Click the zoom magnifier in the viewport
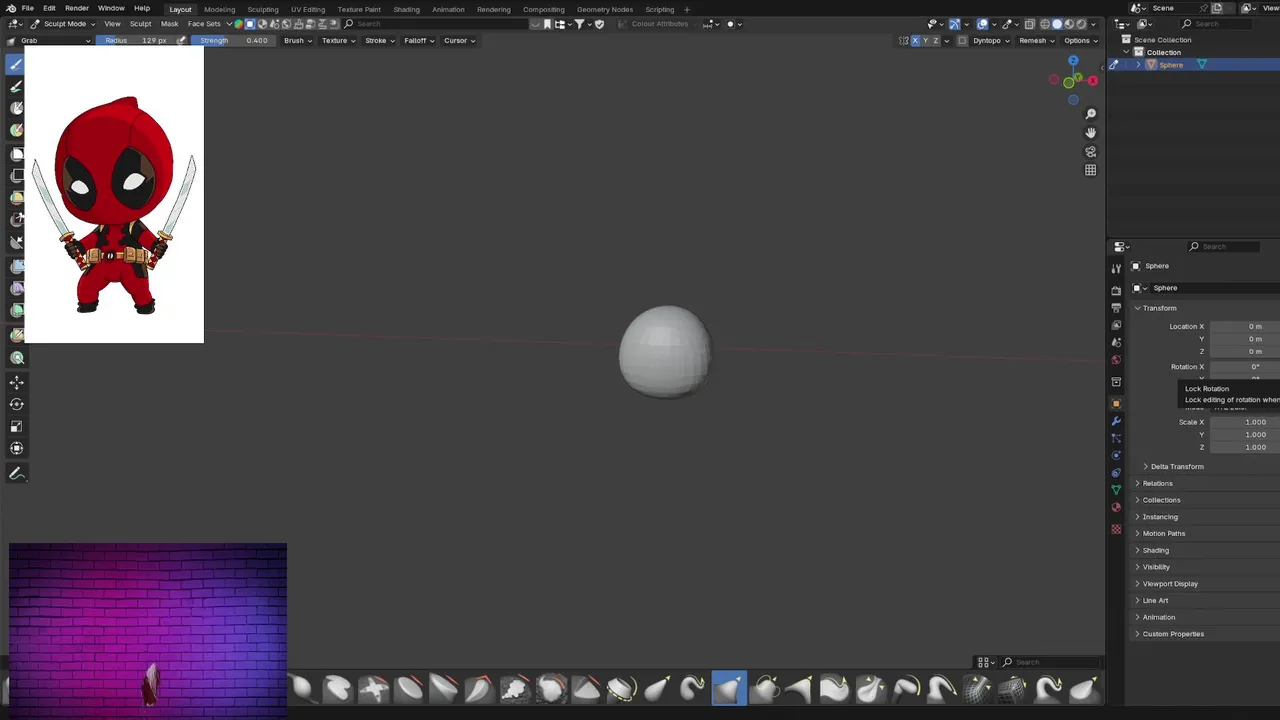 (1090, 113)
